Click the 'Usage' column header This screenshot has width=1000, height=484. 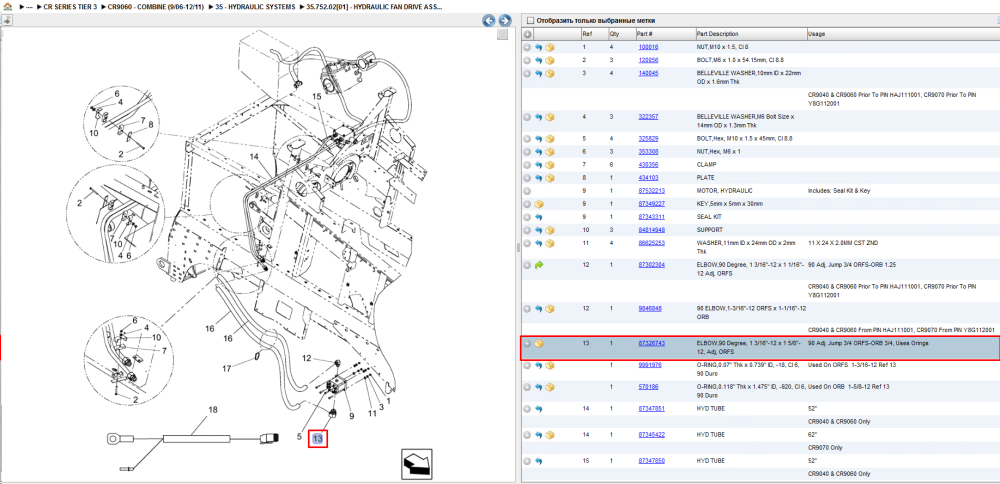click(x=902, y=34)
